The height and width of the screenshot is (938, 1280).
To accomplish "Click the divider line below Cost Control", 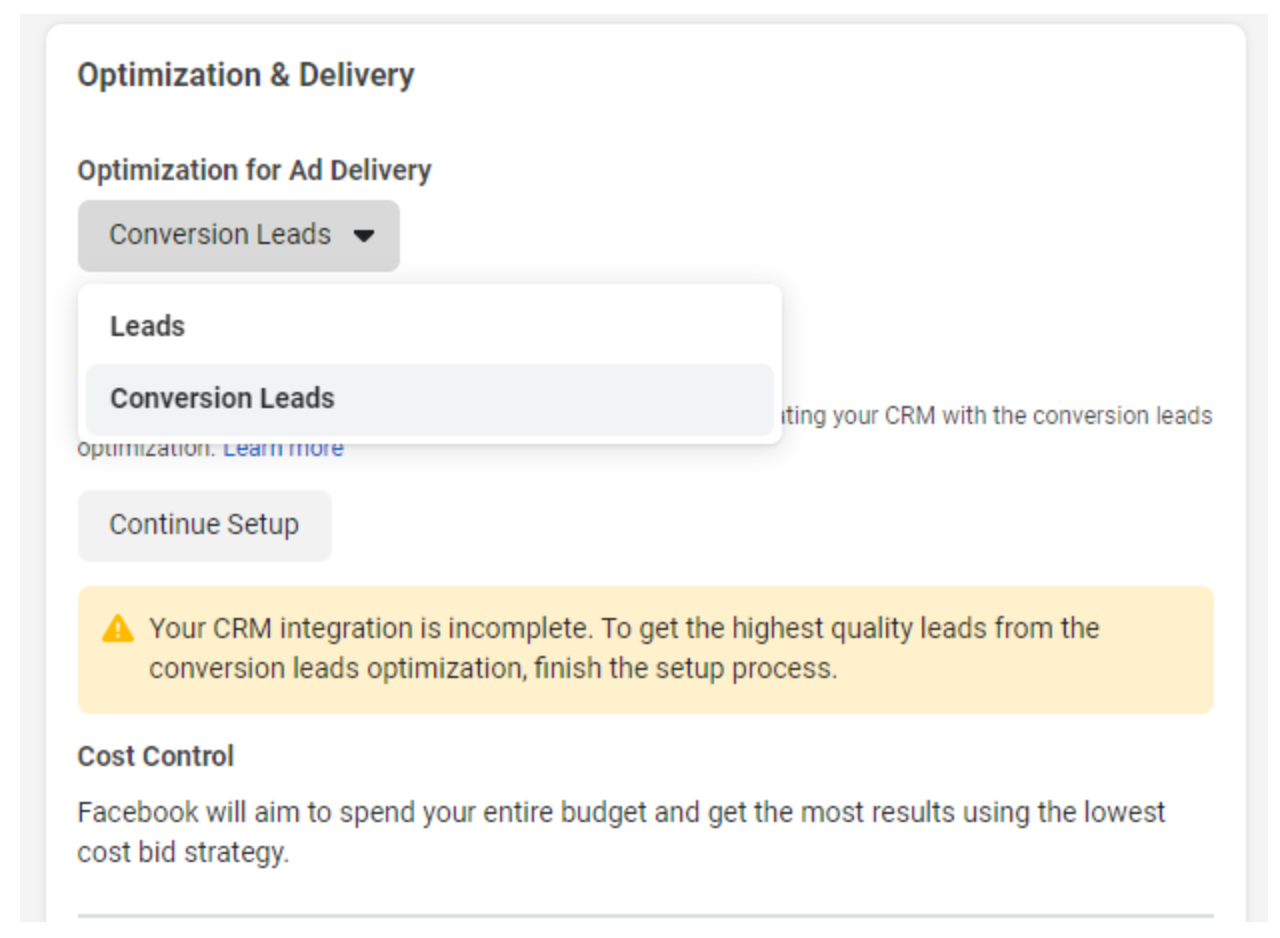I will [x=645, y=915].
